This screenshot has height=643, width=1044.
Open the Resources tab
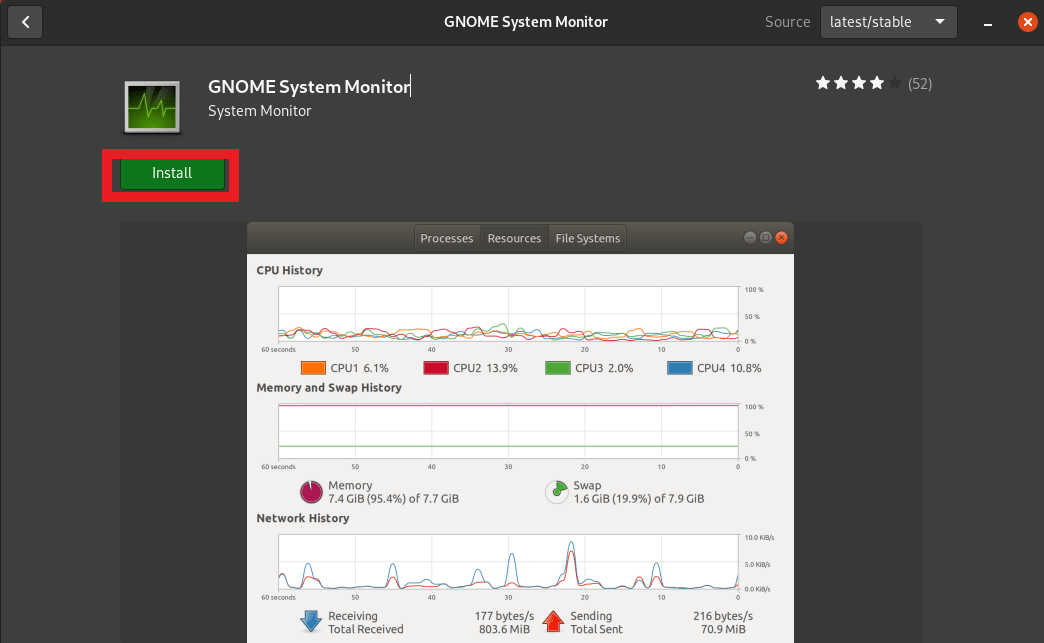click(514, 238)
